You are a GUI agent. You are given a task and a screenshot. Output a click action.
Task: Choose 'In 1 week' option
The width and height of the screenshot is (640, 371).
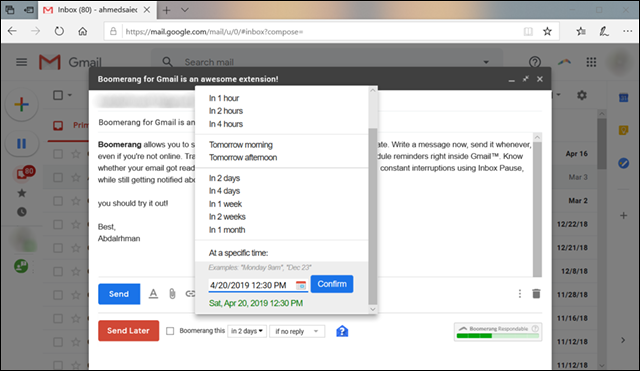click(x=225, y=204)
